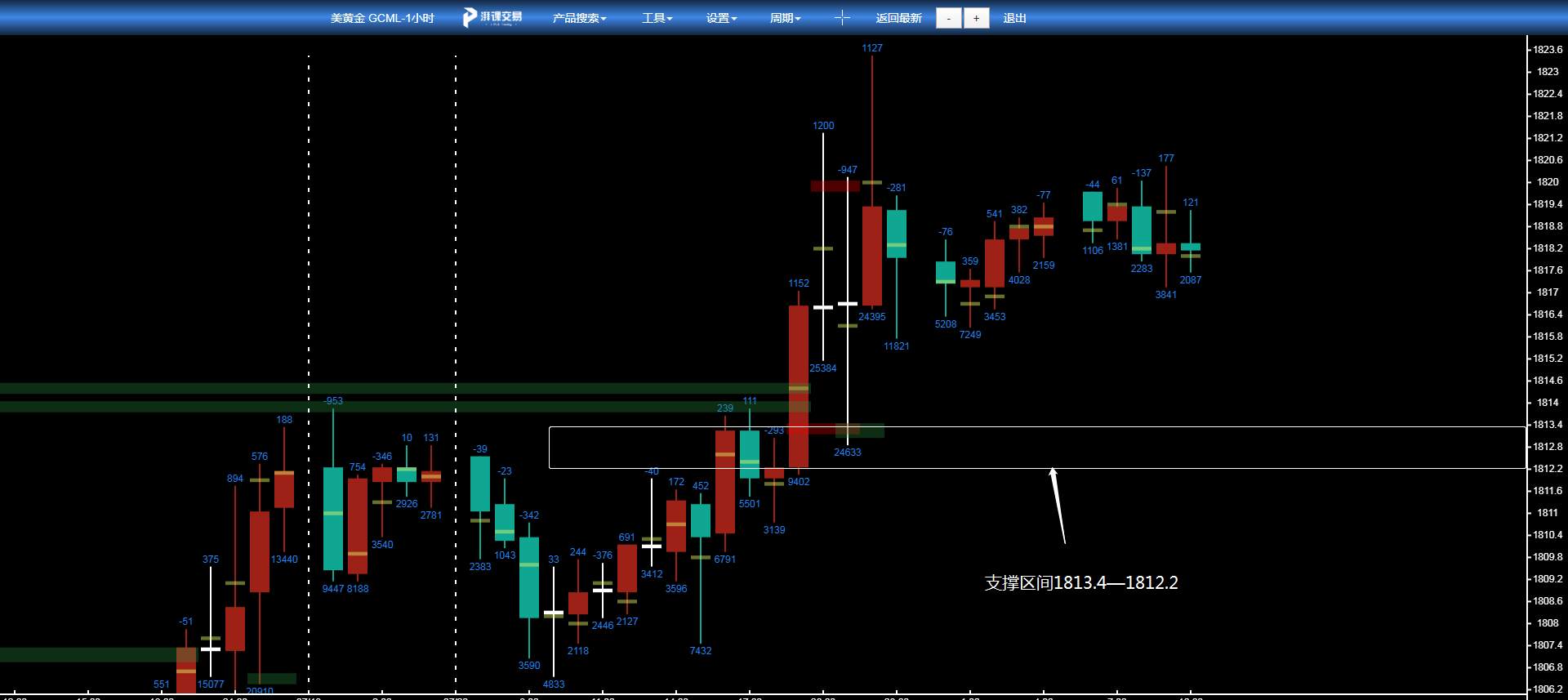
Task: Click the crosshair cursor icon in toolbar
Action: [842, 18]
